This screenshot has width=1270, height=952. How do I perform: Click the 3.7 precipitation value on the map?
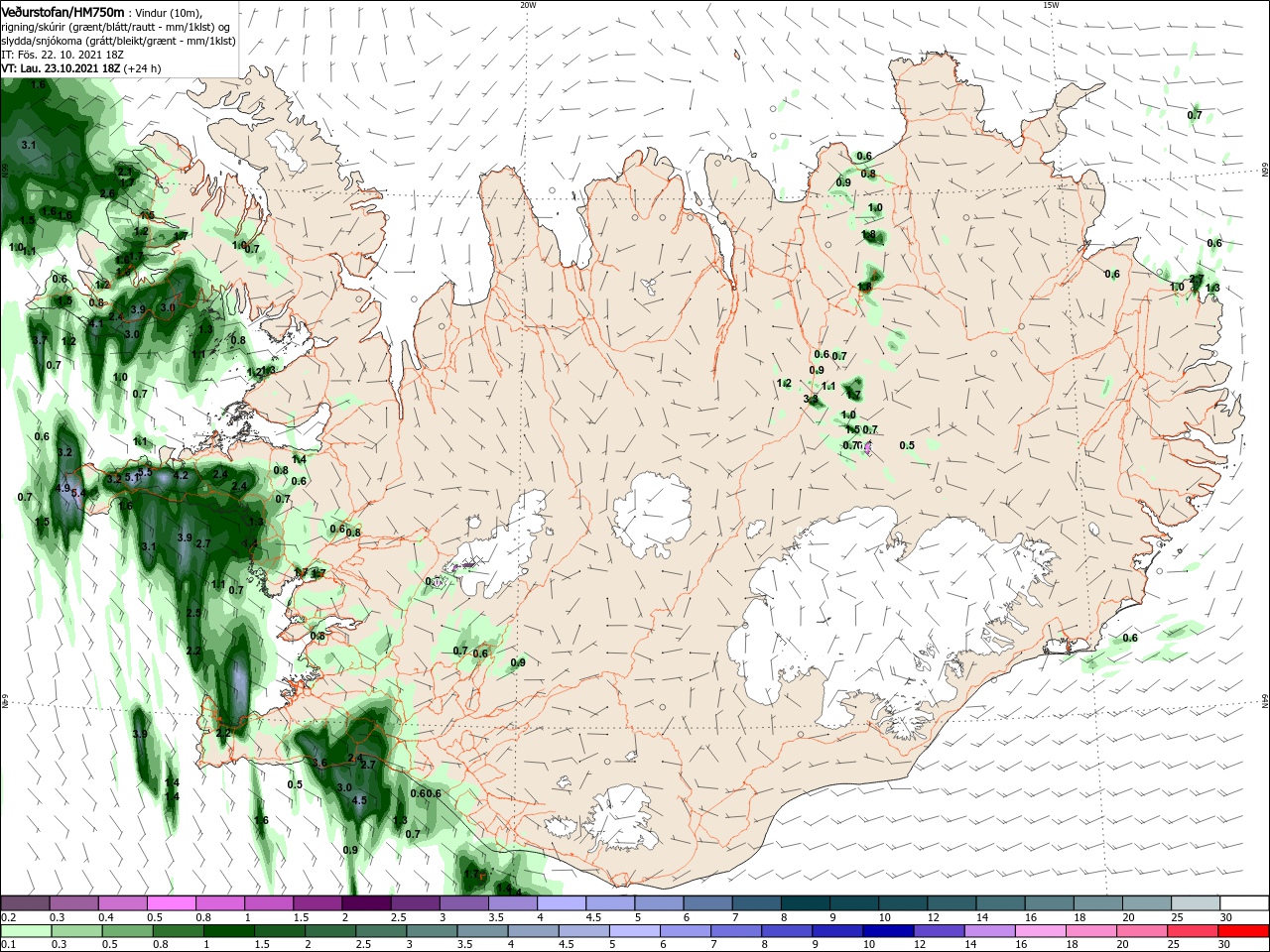(x=41, y=339)
